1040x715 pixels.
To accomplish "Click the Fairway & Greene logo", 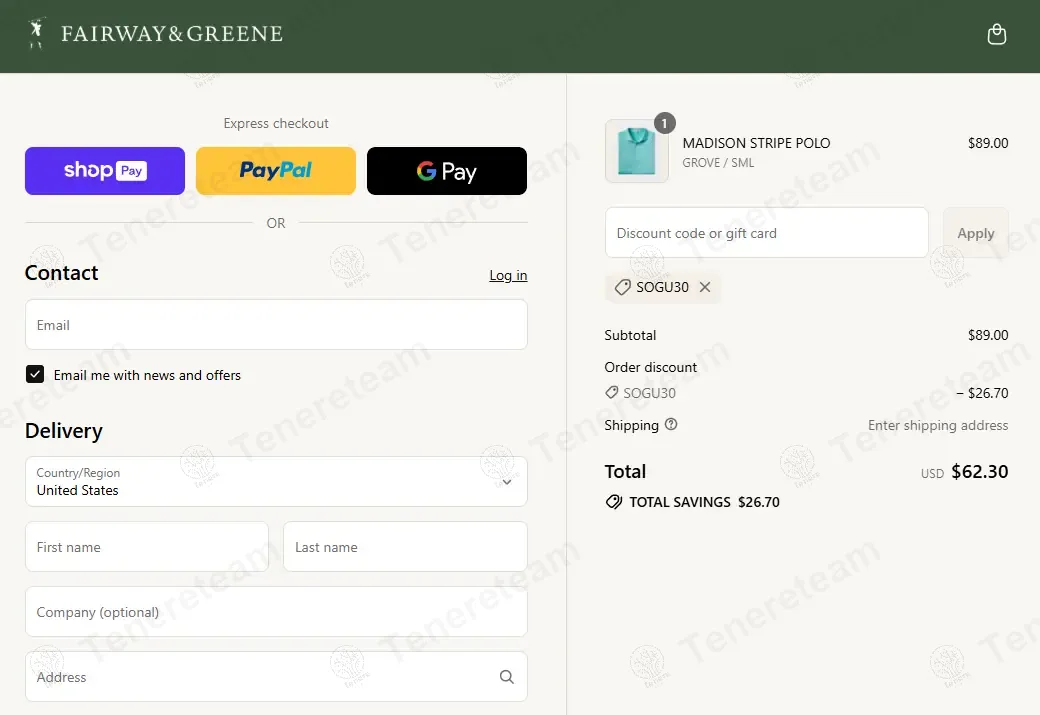I will click(x=156, y=34).
